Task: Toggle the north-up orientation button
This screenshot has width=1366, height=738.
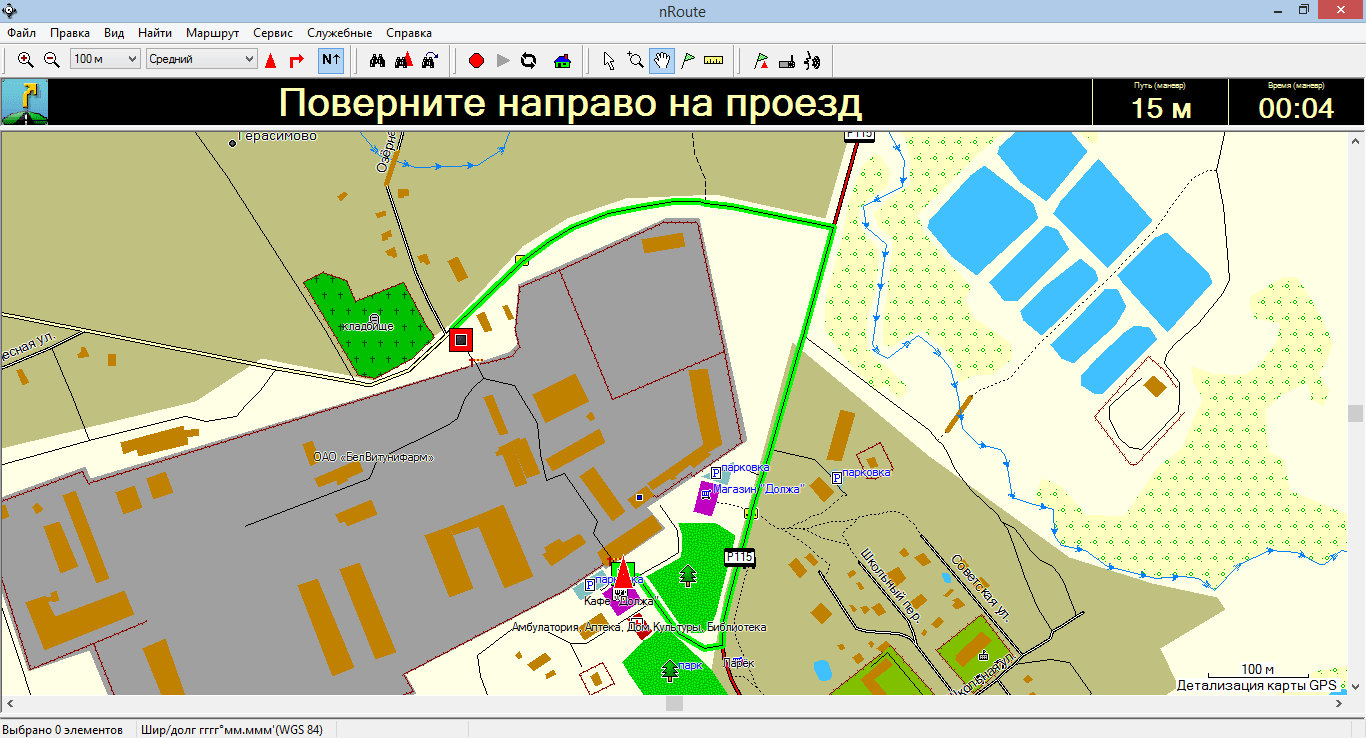Action: coord(331,60)
